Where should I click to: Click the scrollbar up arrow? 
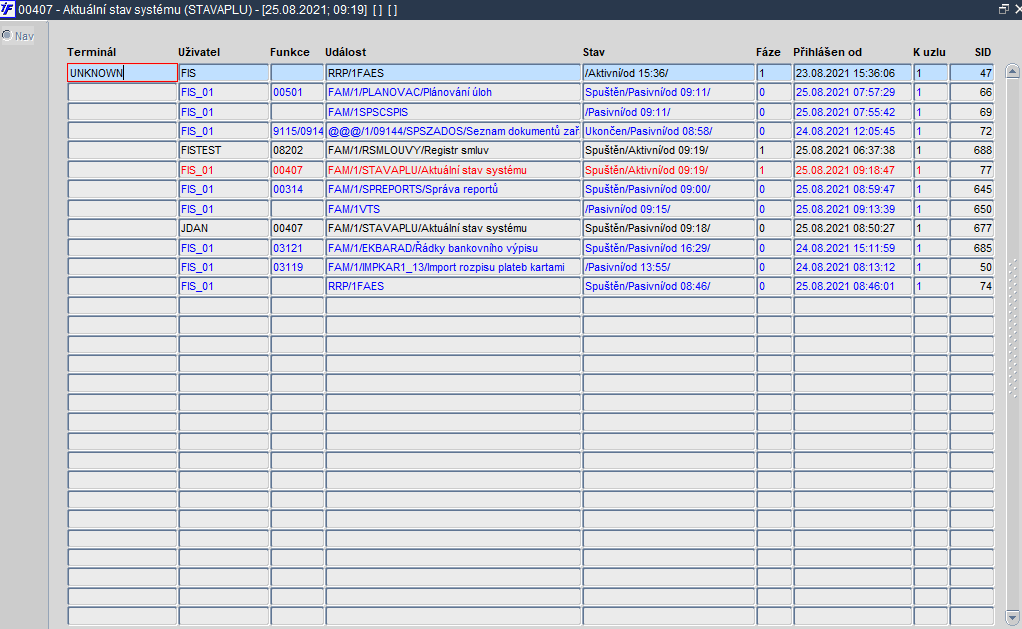point(1012,71)
